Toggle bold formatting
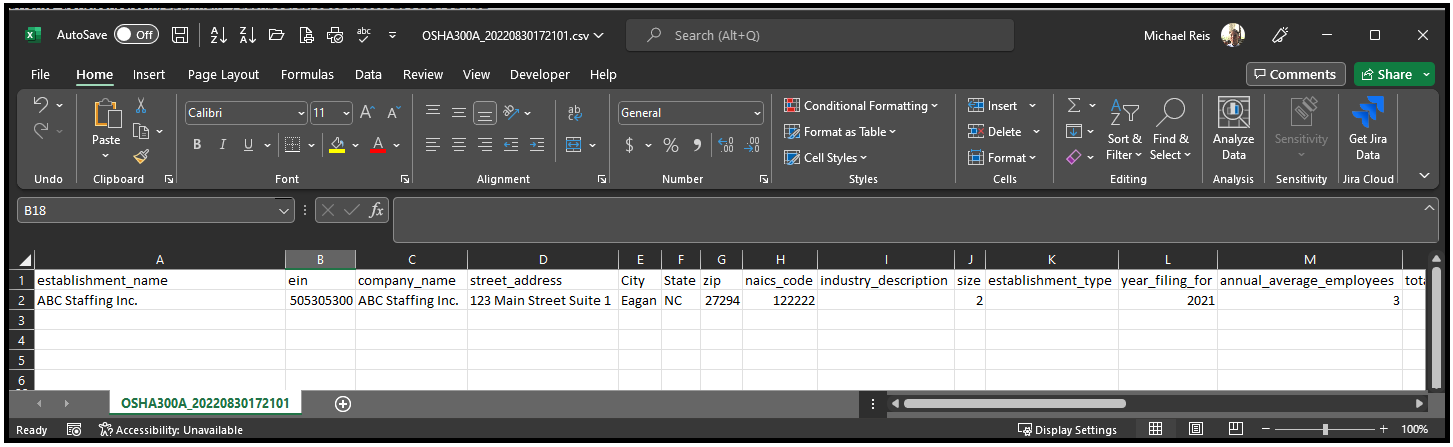Screen dimensions: 1453x447 click(197, 145)
